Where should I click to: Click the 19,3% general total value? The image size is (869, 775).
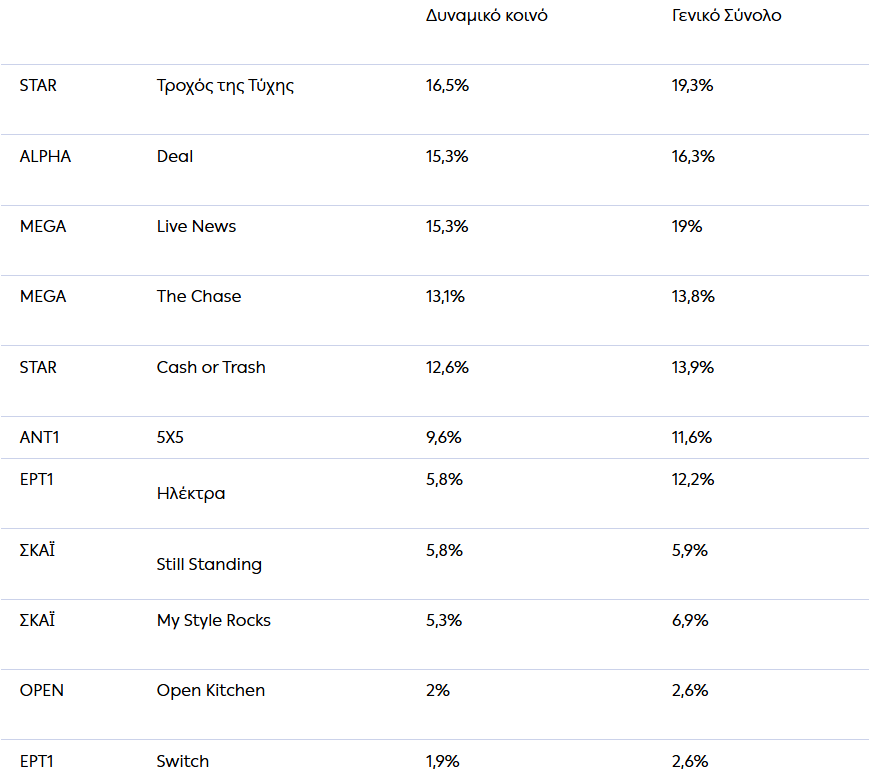coord(692,86)
